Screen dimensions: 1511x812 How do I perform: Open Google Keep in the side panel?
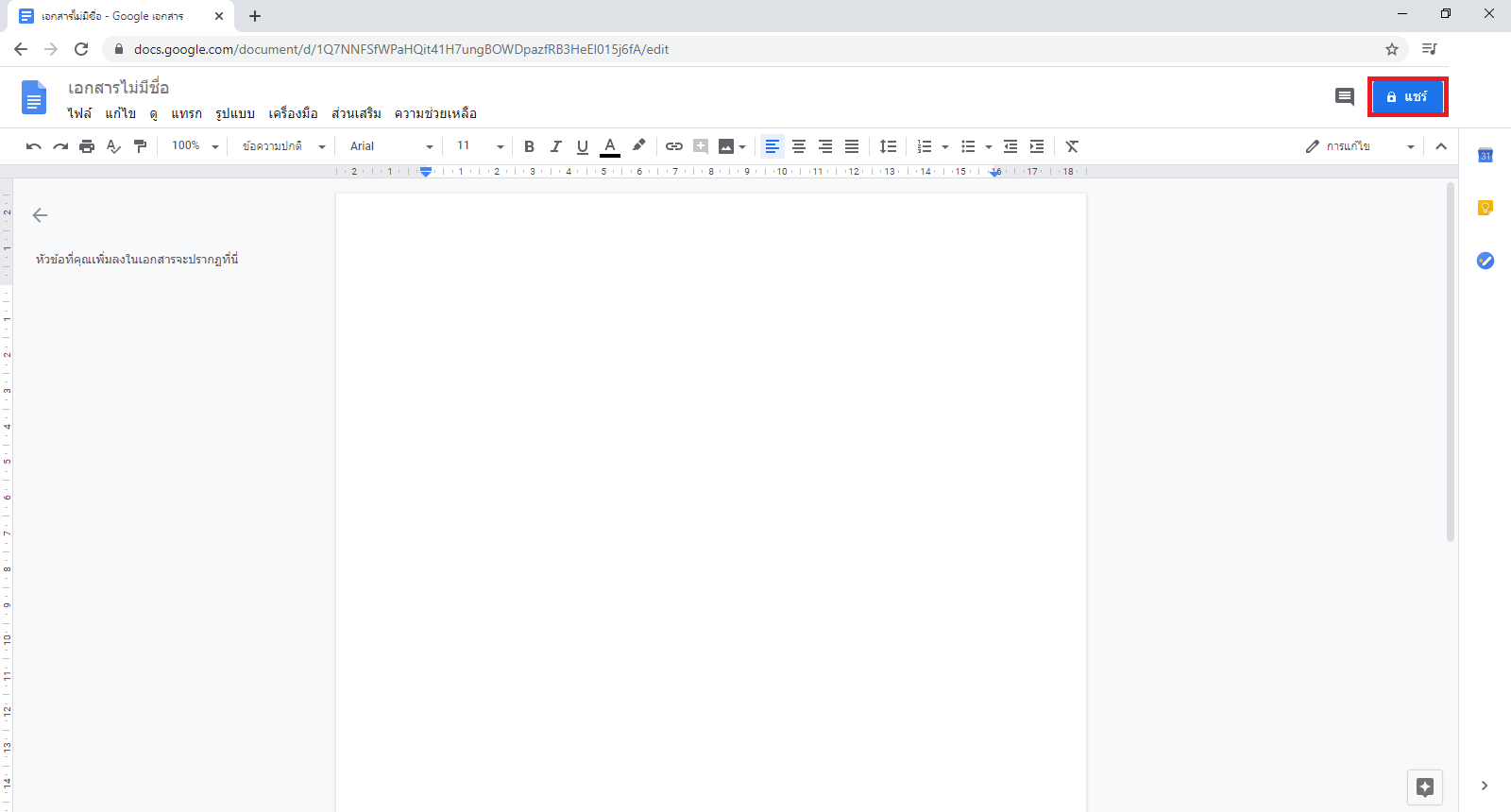click(1486, 208)
